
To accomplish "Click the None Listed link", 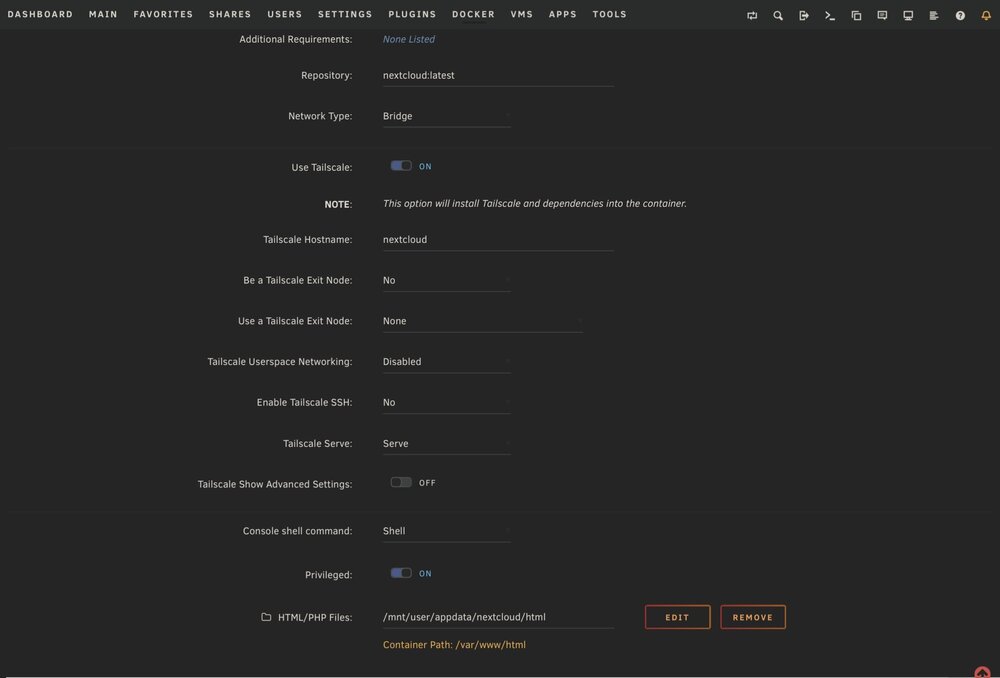I will click(x=409, y=39).
